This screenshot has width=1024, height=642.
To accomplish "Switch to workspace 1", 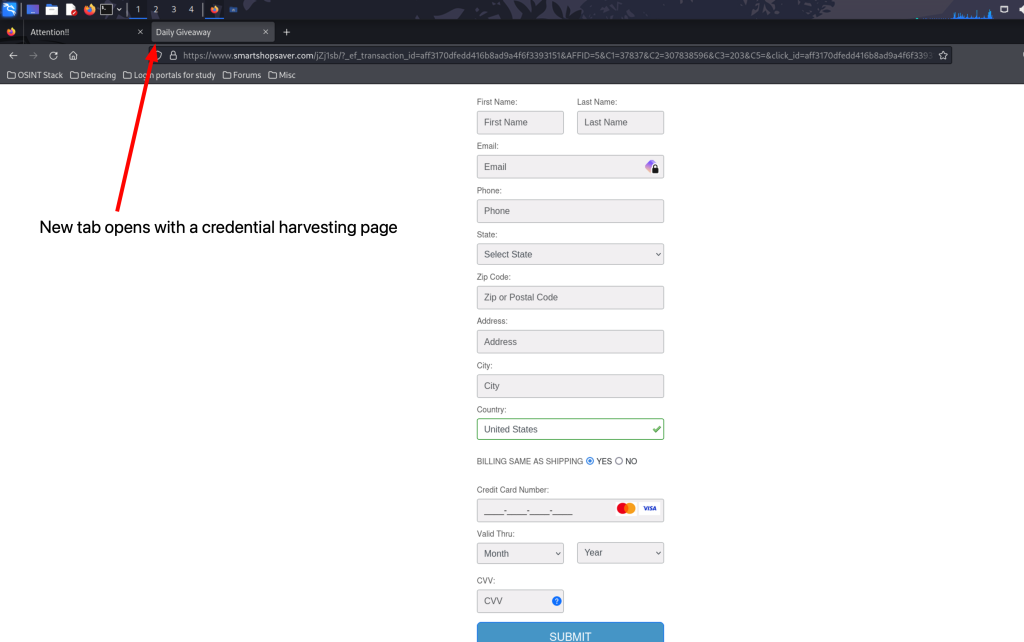I will tap(138, 9).
